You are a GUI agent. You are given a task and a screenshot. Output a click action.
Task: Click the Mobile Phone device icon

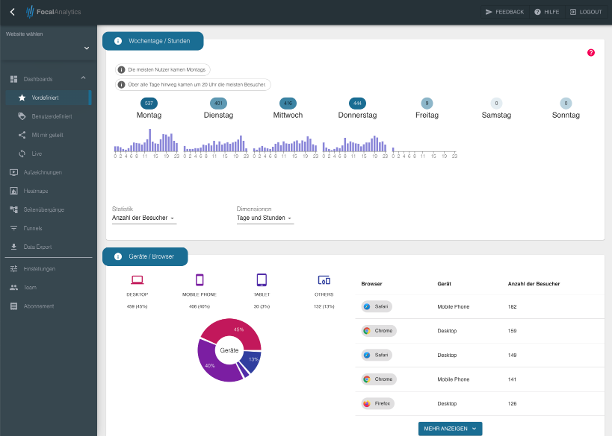pos(199,281)
